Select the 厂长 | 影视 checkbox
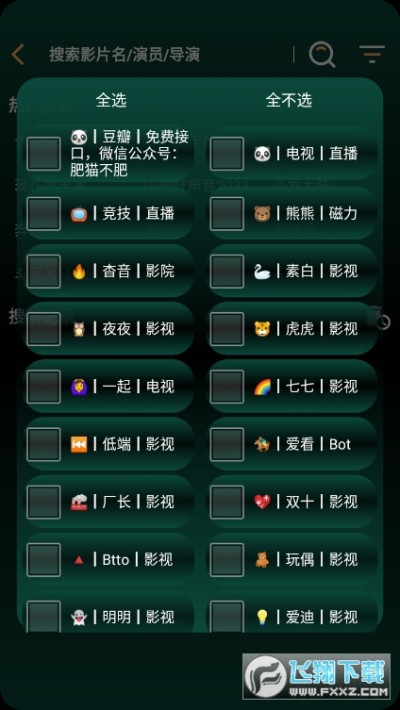 43,502
